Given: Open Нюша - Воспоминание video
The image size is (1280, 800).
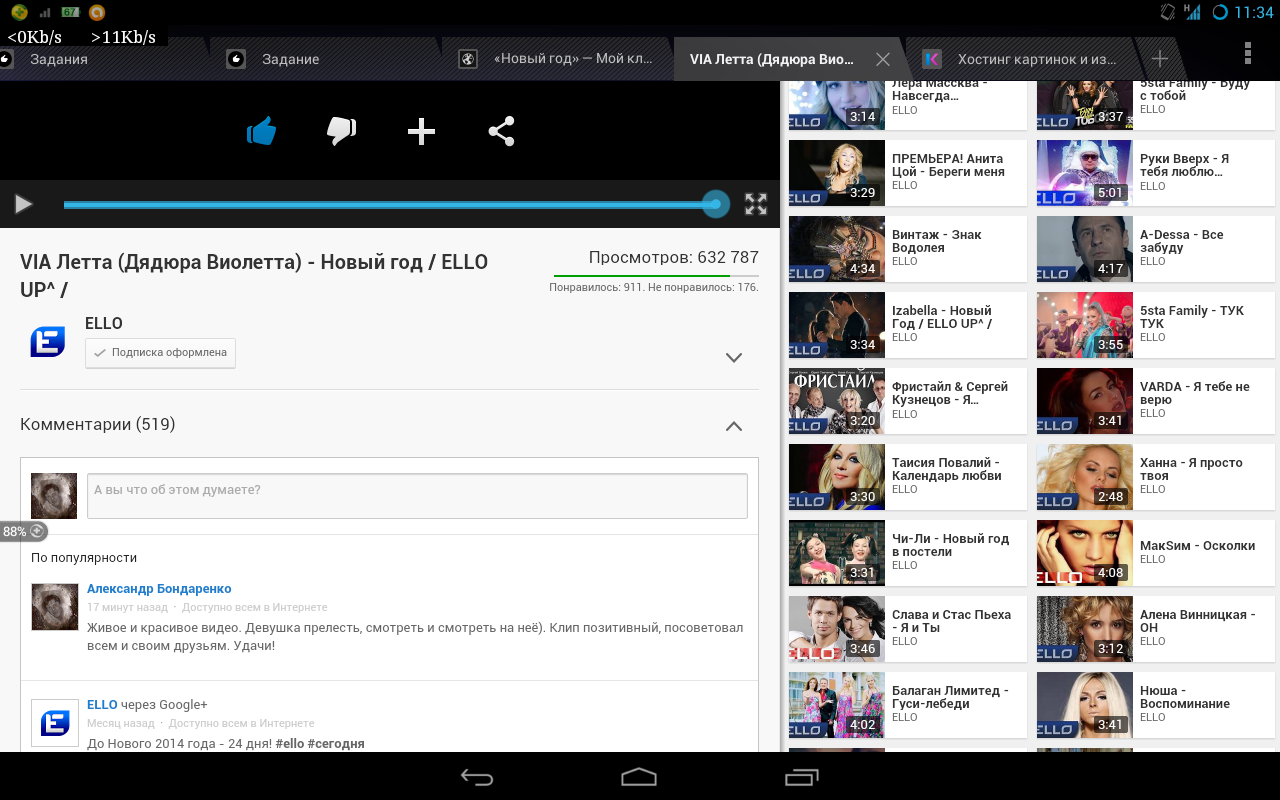Looking at the screenshot, I should tap(1156, 704).
